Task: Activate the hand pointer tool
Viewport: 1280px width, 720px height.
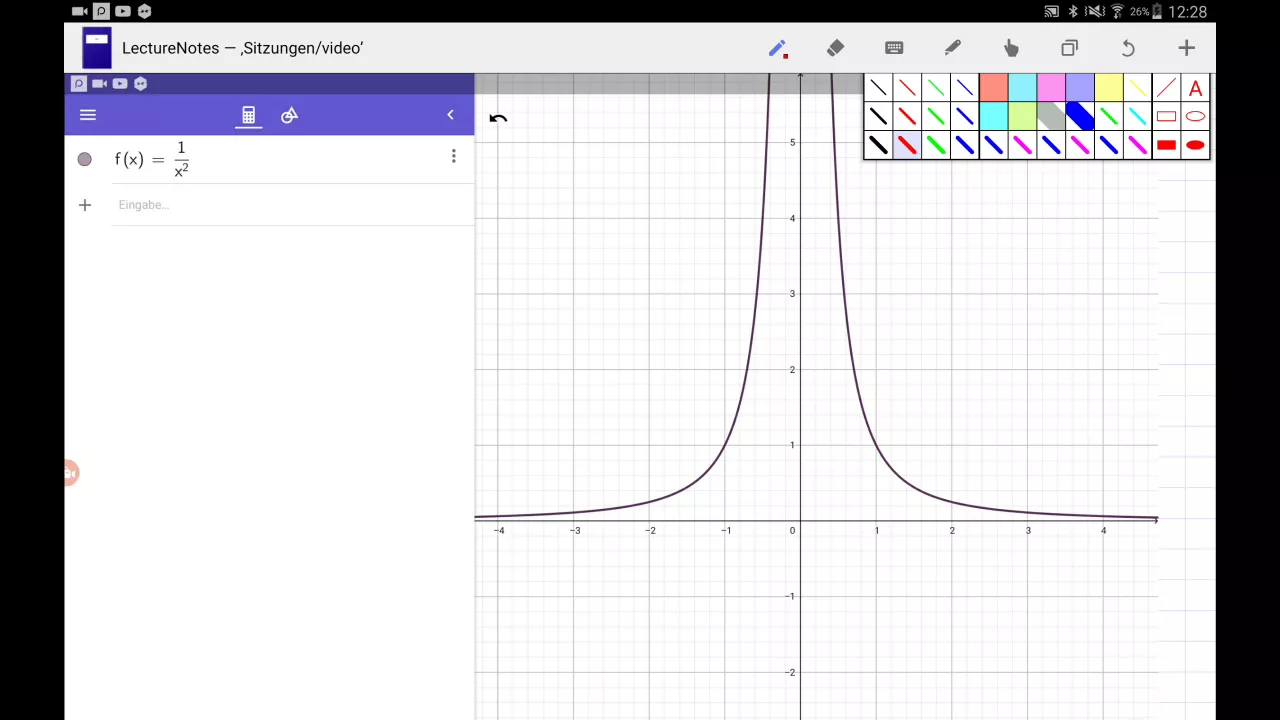Action: (1011, 48)
